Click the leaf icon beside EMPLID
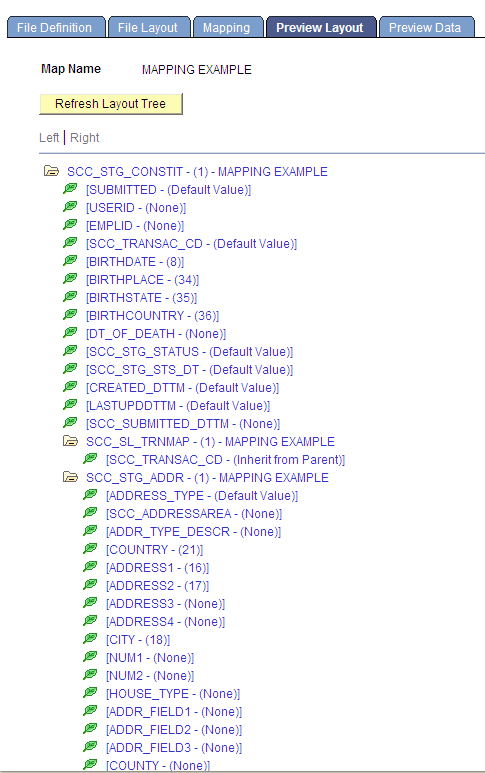 click(x=70, y=224)
